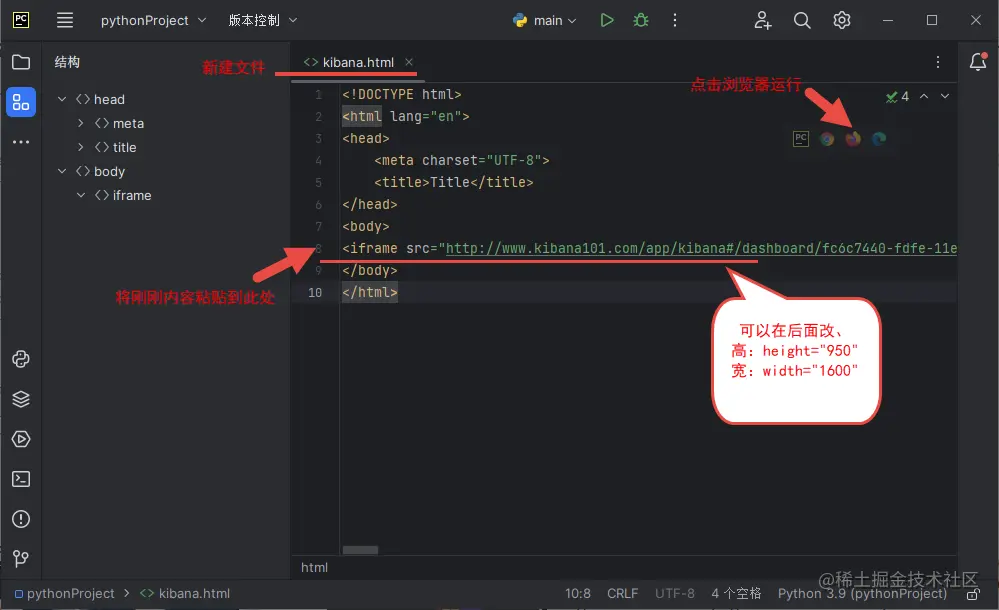Click the html breadcrumb below editor

tap(314, 567)
